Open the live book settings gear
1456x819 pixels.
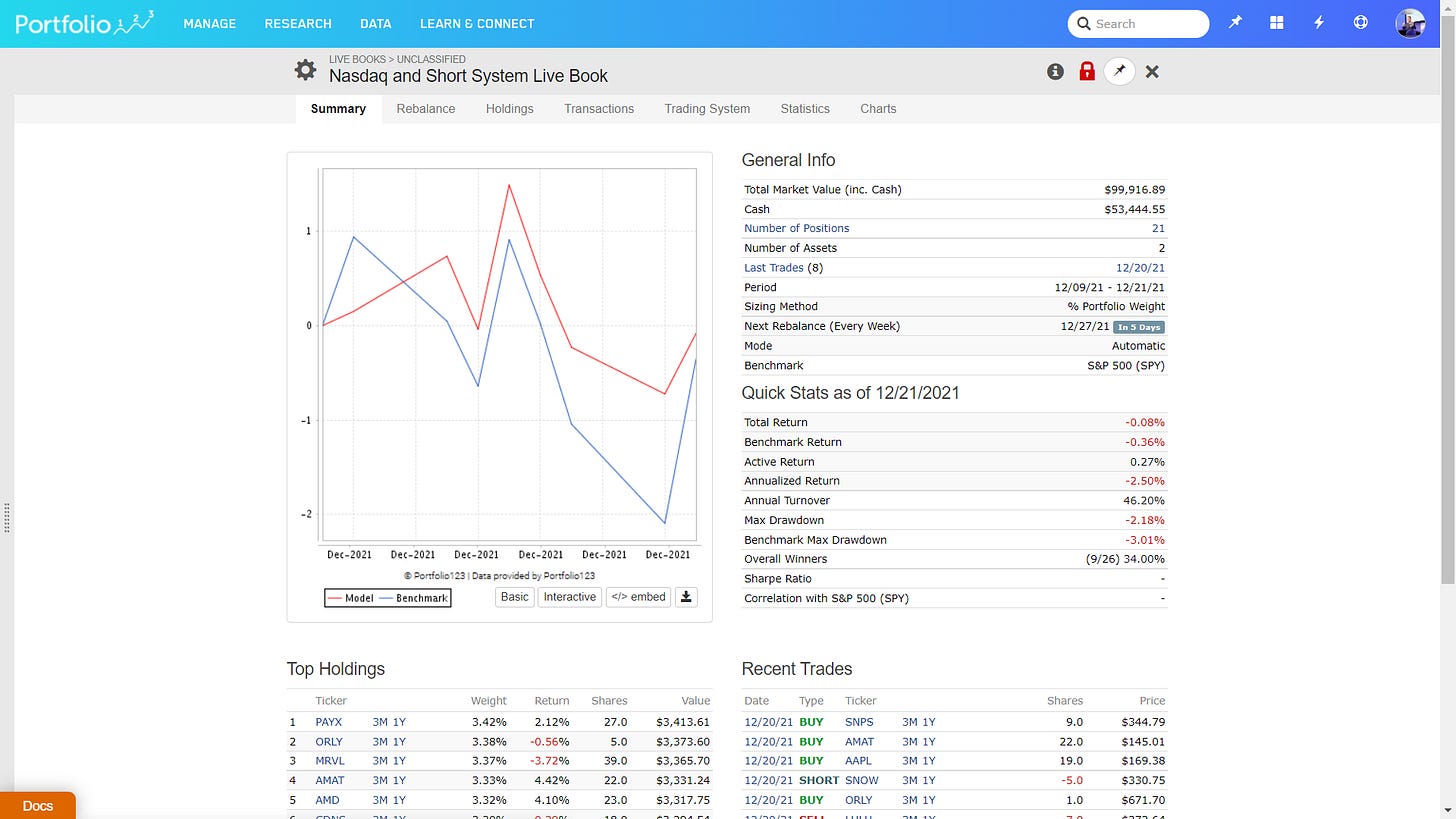305,70
